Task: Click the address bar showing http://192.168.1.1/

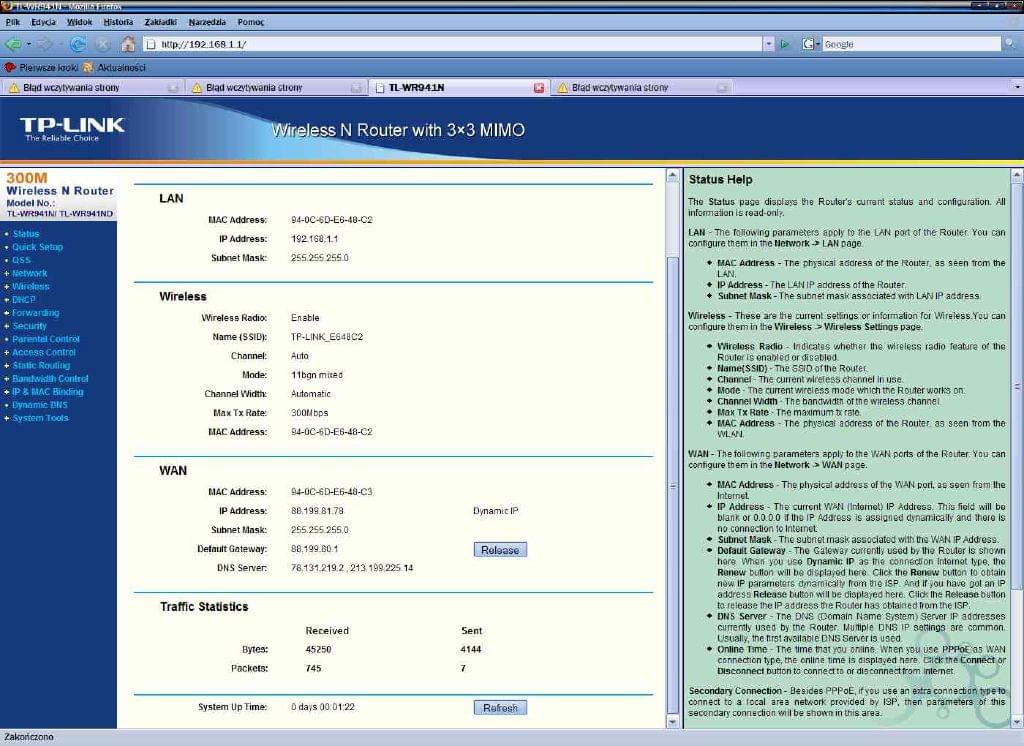Action: (x=453, y=44)
